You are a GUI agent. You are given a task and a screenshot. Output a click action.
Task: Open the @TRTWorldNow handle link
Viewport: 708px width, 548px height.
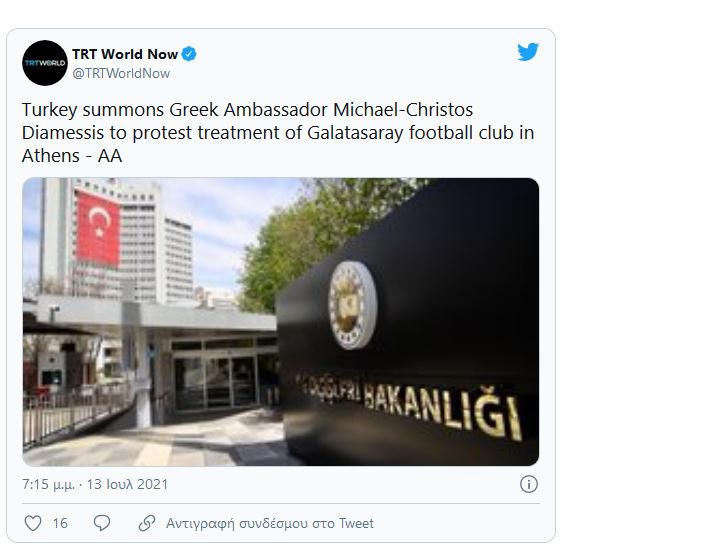point(121,74)
